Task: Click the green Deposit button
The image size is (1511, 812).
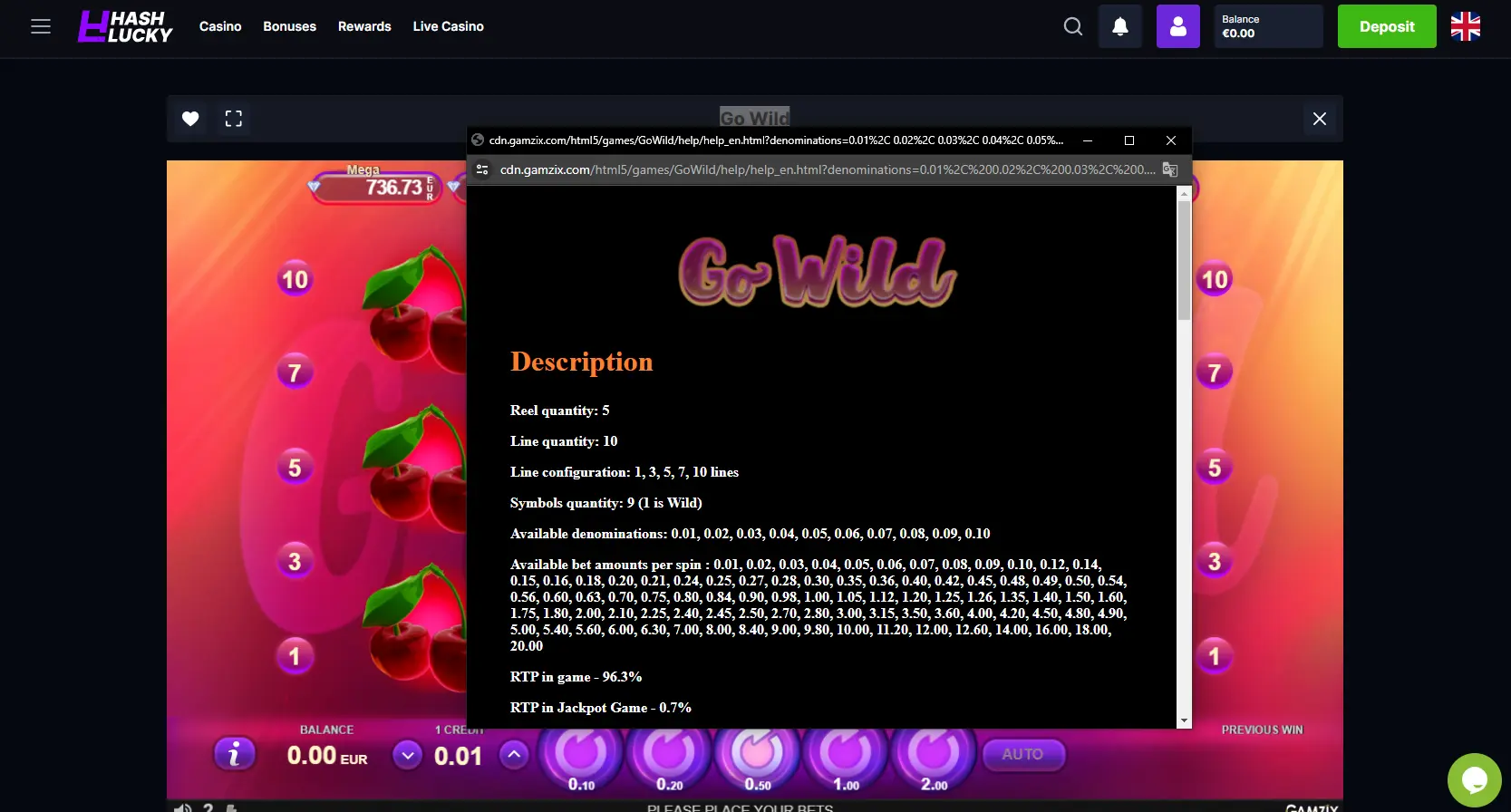Action: (x=1387, y=26)
